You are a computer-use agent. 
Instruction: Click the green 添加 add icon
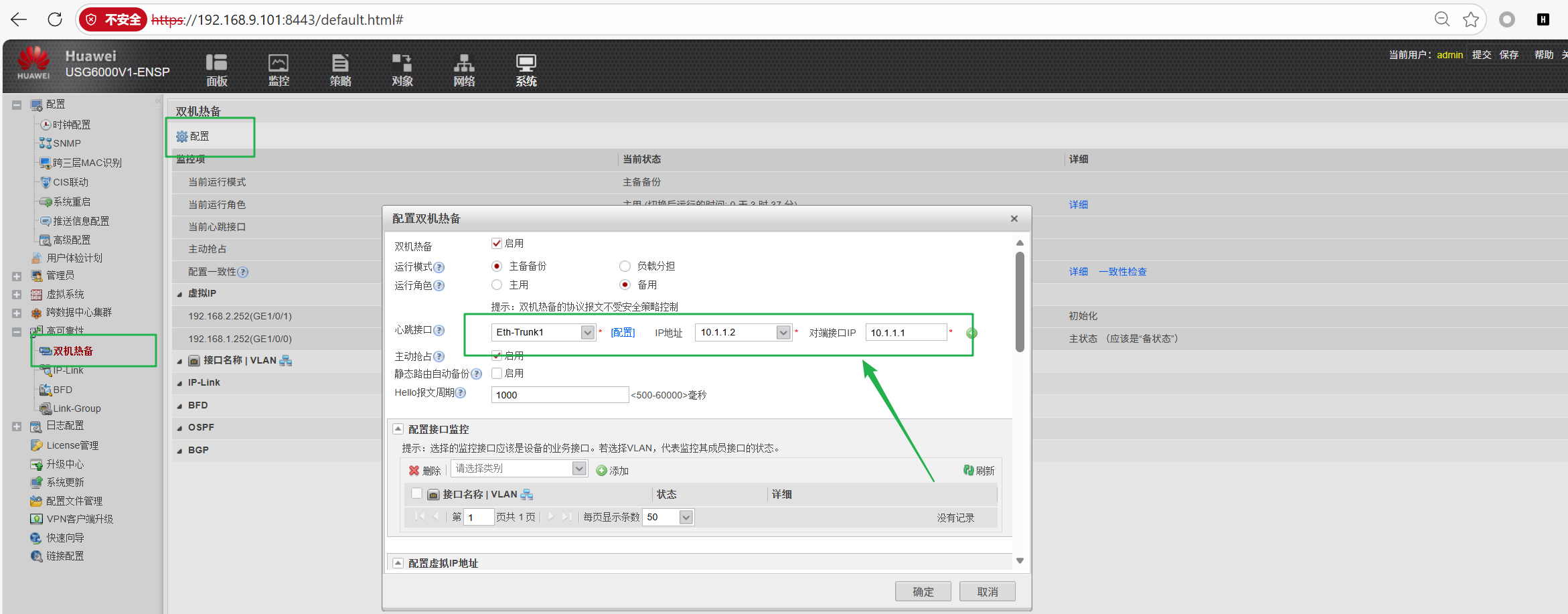601,471
